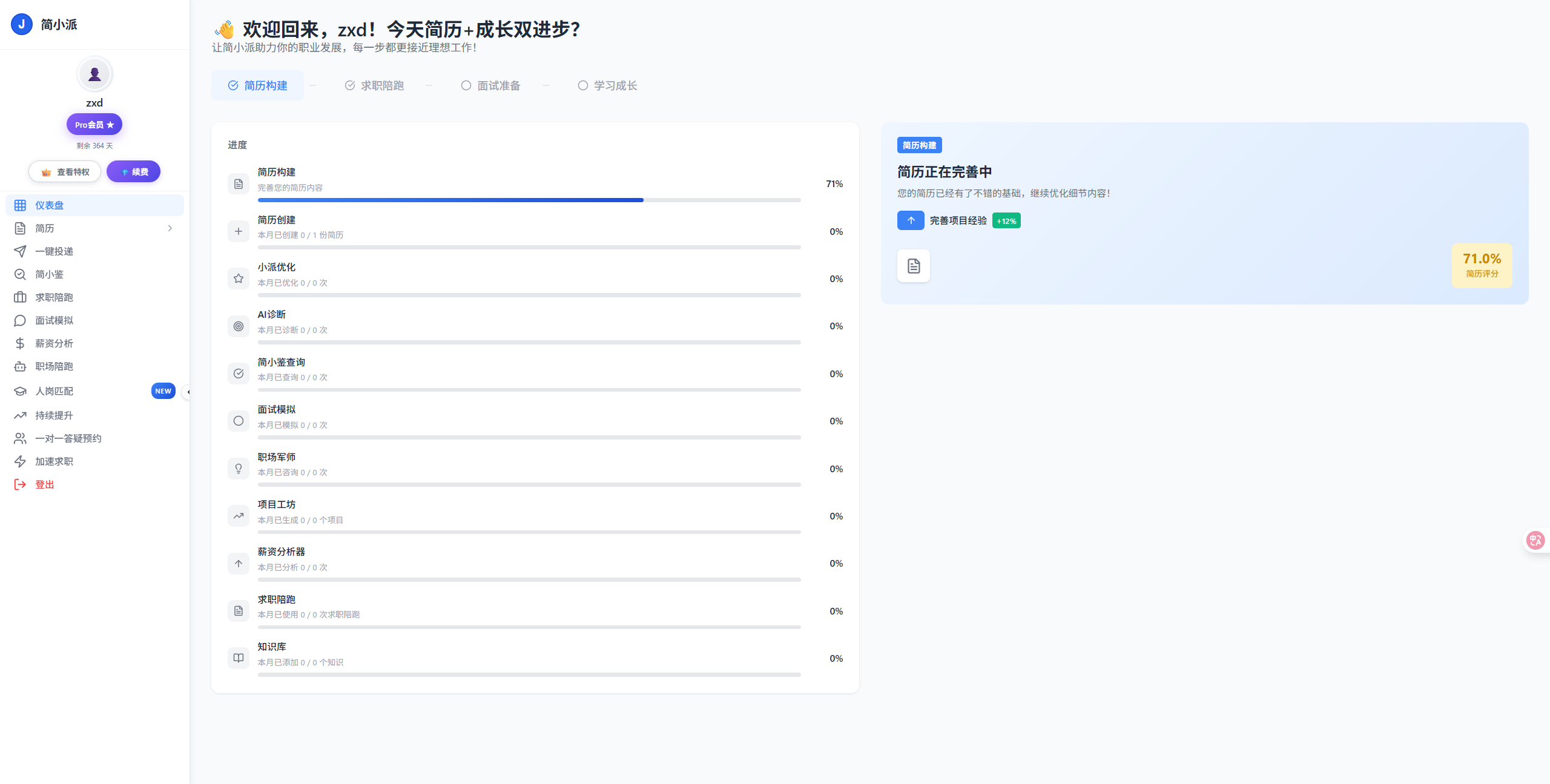Switch to the 简历构建 tab

[257, 85]
